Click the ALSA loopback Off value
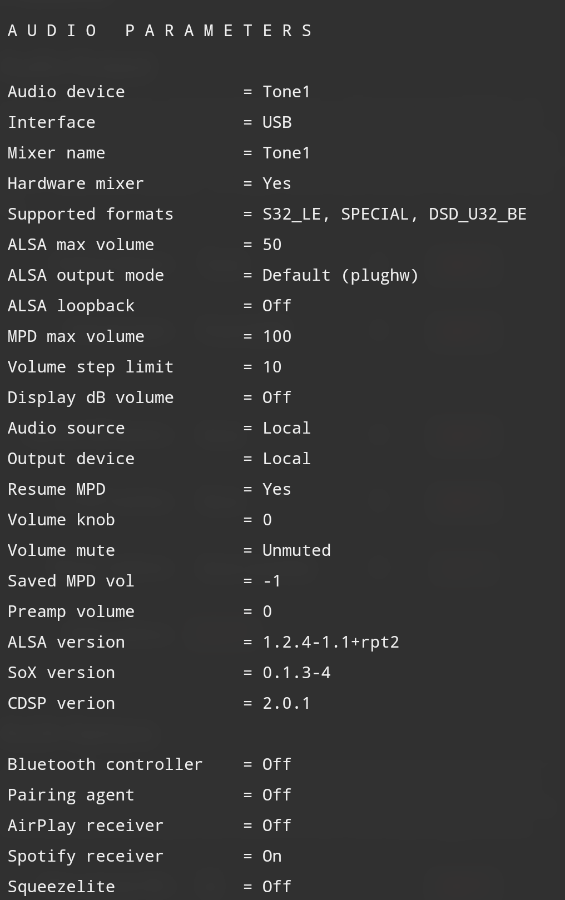This screenshot has height=900, width=565. [277, 305]
